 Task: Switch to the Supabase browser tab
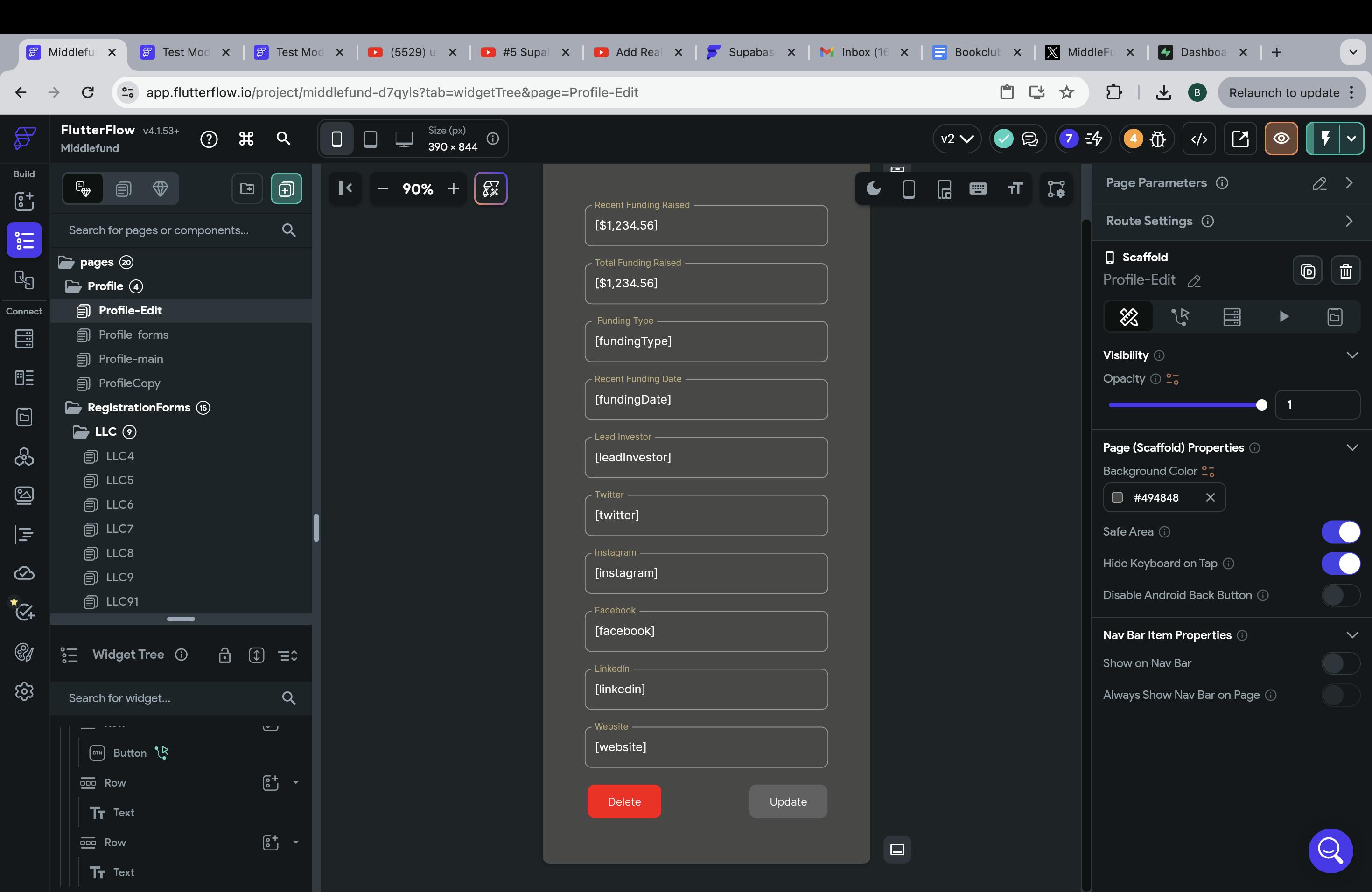[750, 52]
